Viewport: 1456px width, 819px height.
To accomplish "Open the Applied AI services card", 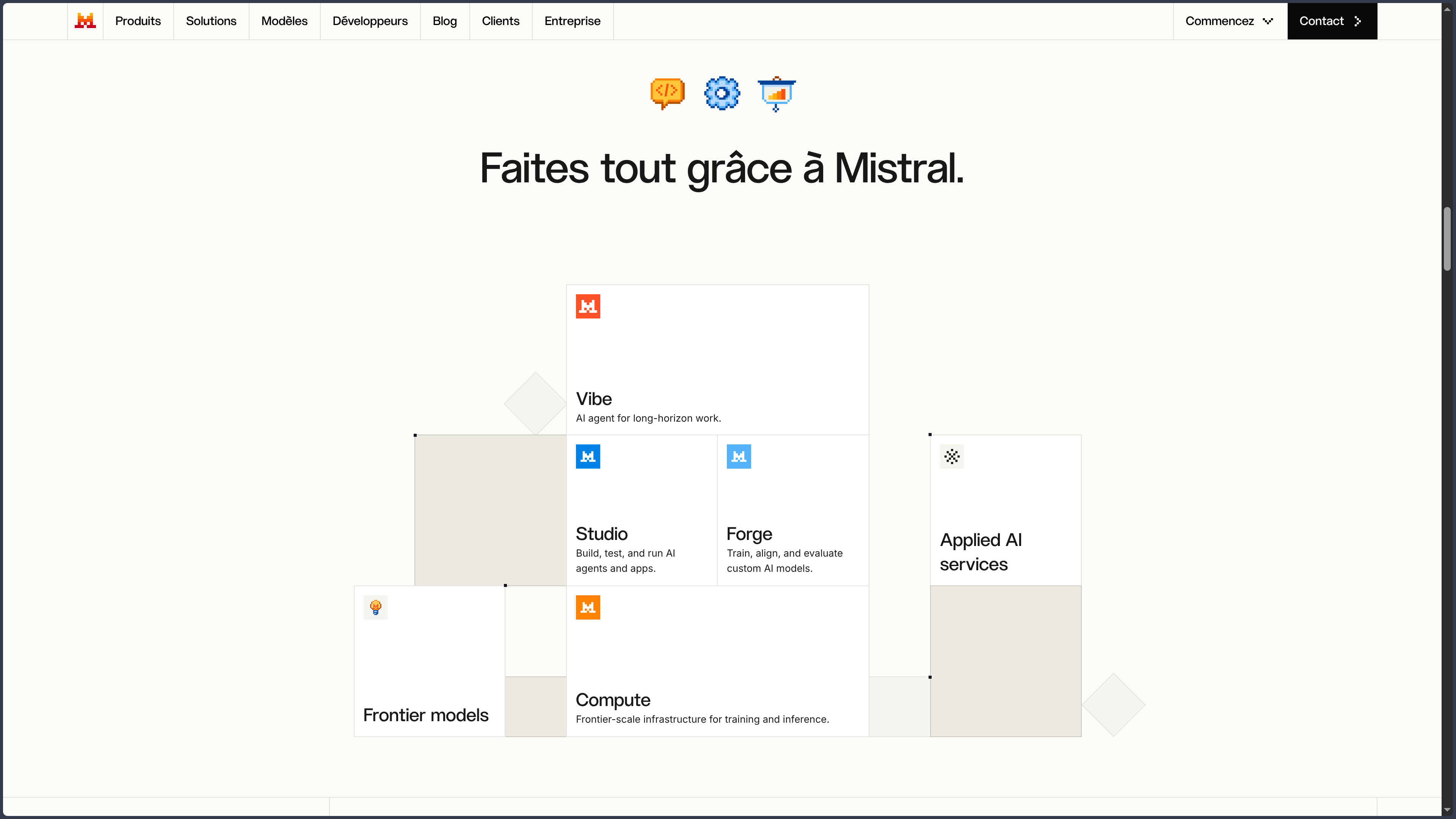I will [1006, 510].
